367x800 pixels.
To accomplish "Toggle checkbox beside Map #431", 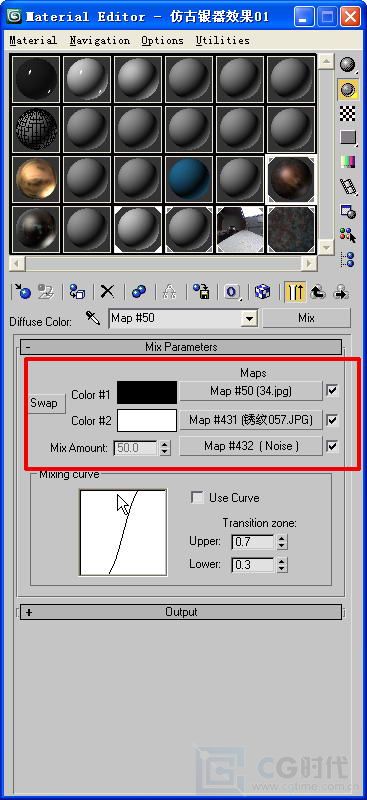I will (x=332, y=420).
